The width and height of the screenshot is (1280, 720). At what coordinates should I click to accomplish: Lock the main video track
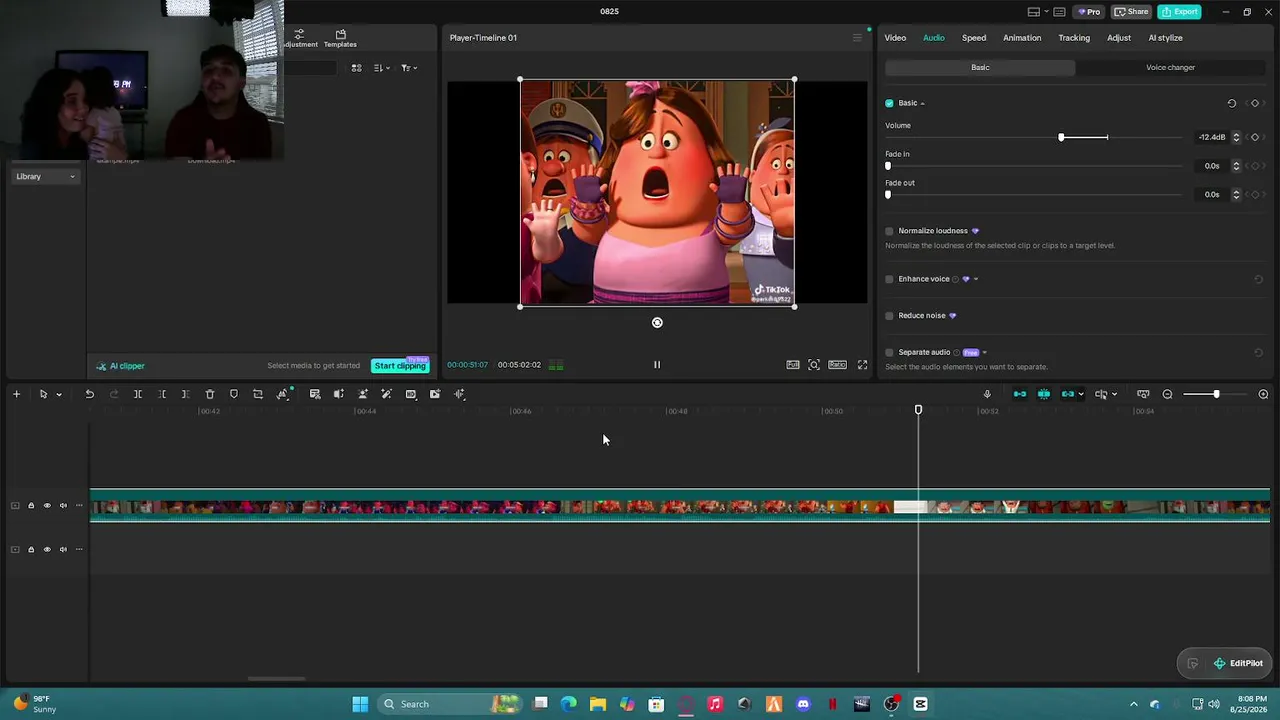point(30,506)
